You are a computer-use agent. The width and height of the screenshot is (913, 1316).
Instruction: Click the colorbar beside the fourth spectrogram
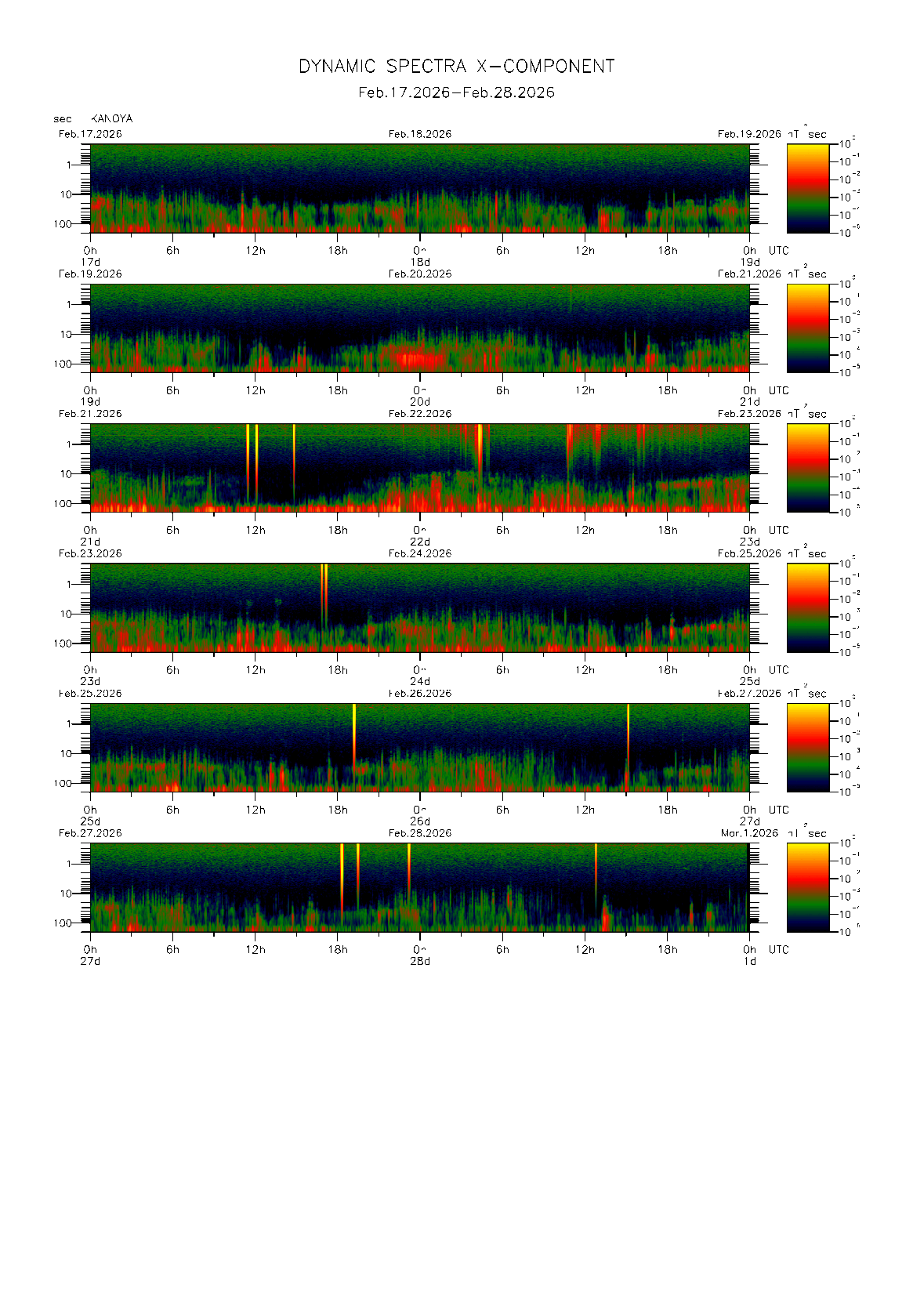click(x=807, y=607)
